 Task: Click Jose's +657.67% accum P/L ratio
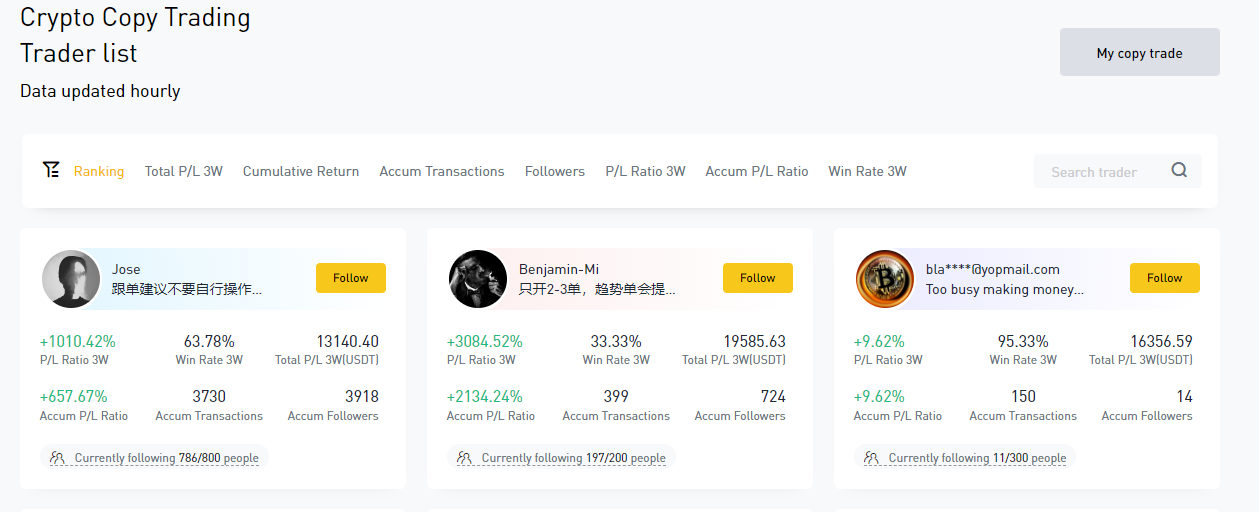74,396
